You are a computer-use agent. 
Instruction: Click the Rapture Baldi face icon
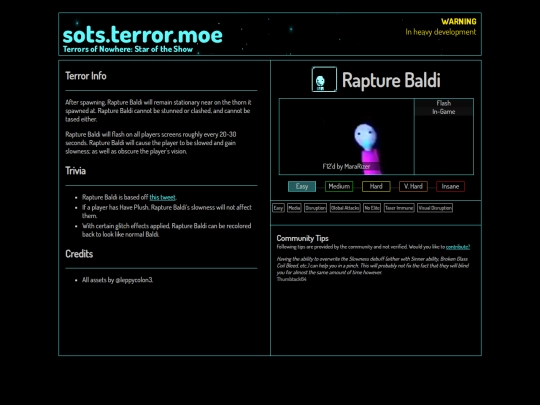pos(324,80)
